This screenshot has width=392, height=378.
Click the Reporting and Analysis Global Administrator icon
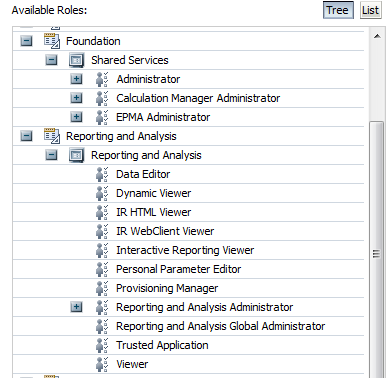[x=102, y=326]
